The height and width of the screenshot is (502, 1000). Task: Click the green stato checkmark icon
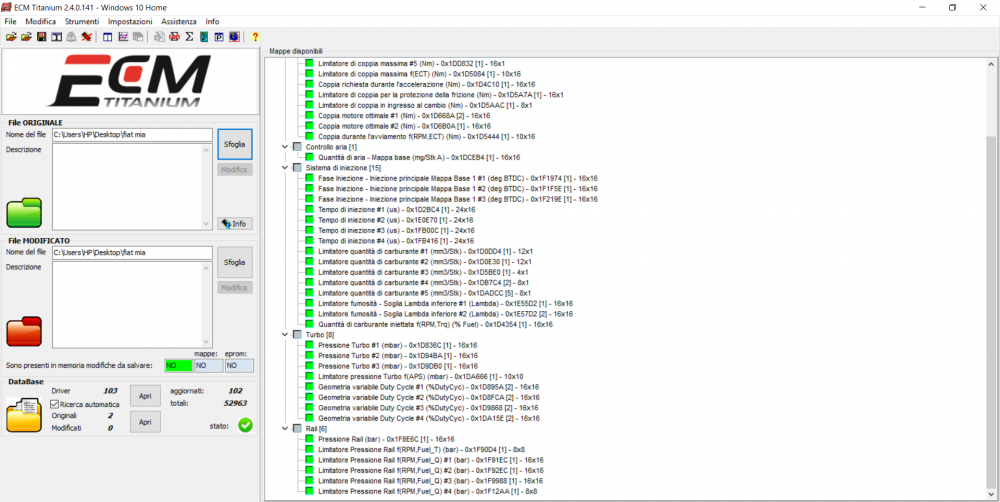[246, 425]
